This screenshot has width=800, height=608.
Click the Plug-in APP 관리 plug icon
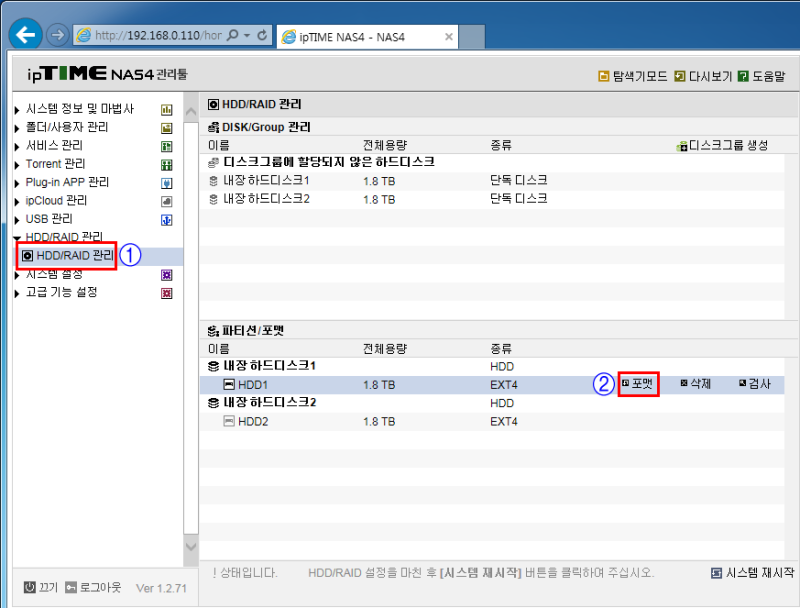click(168, 181)
